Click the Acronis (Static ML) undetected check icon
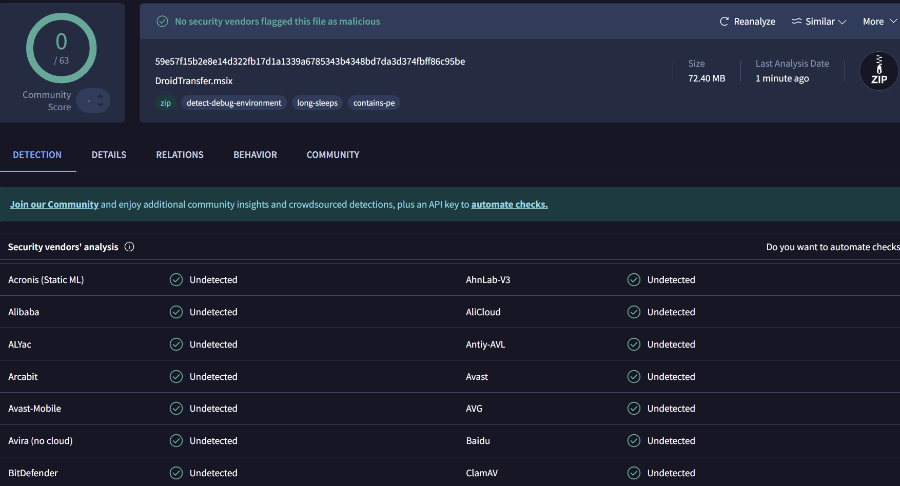The width and height of the screenshot is (900, 486). (x=176, y=280)
